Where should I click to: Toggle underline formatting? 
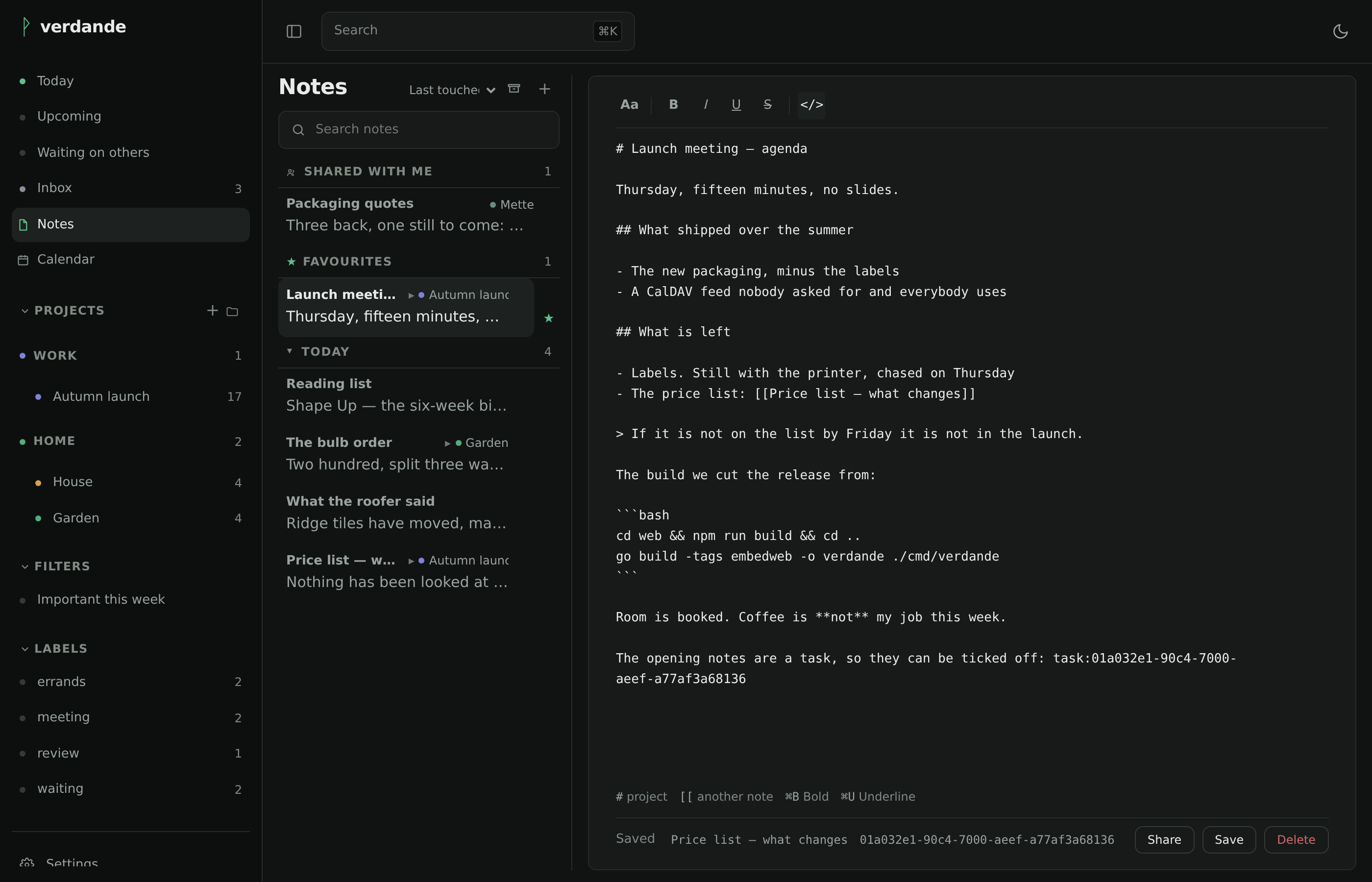[736, 105]
